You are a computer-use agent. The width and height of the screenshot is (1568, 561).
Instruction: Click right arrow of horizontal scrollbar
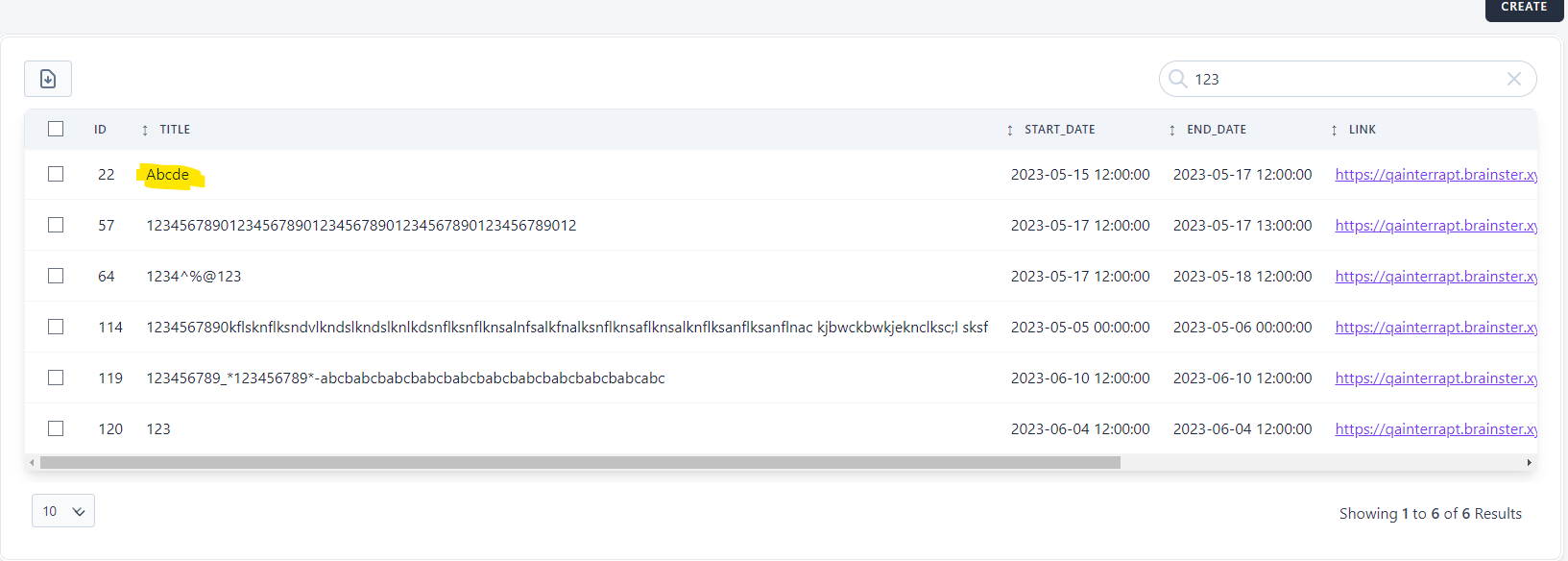(1529, 463)
